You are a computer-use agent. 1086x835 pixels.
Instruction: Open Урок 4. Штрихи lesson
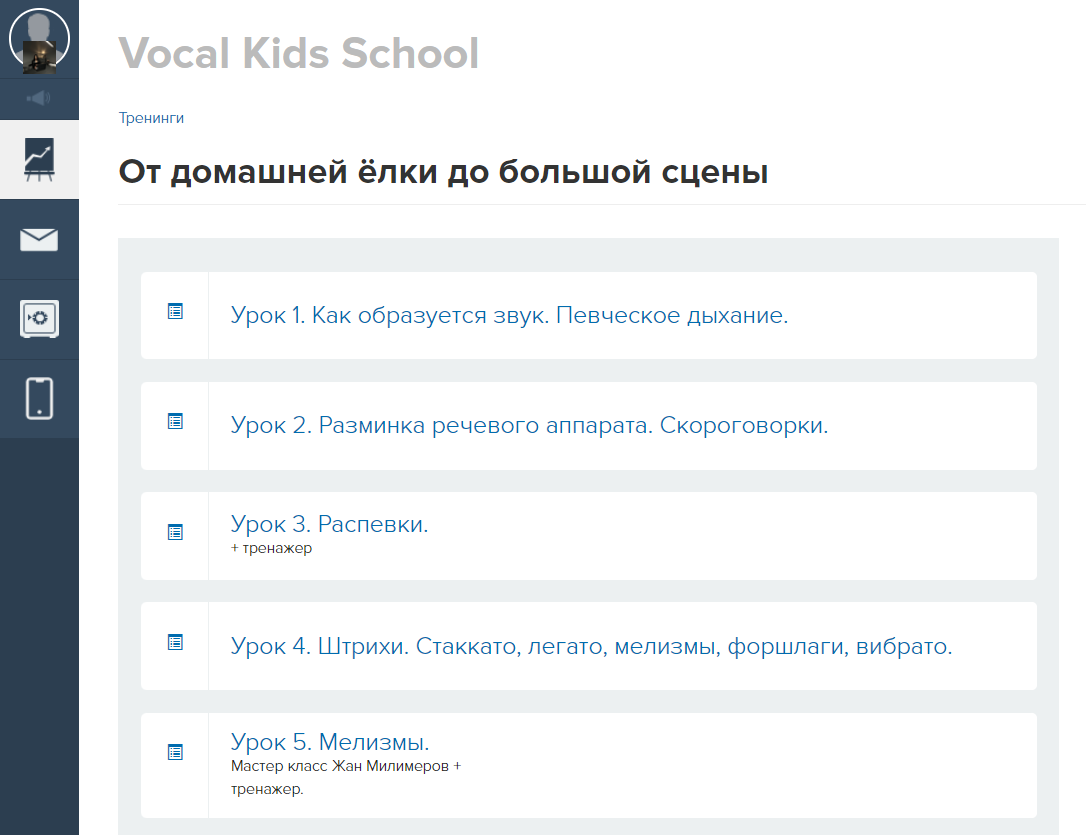click(x=591, y=646)
